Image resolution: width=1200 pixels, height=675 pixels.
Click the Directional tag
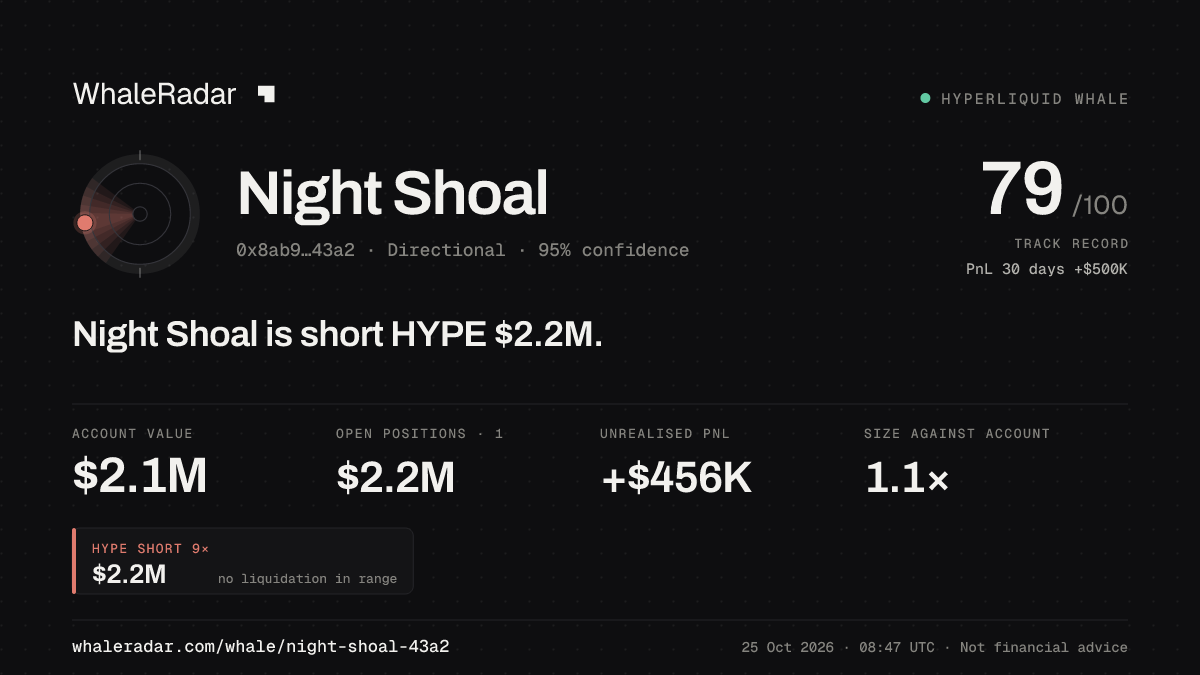(446, 250)
